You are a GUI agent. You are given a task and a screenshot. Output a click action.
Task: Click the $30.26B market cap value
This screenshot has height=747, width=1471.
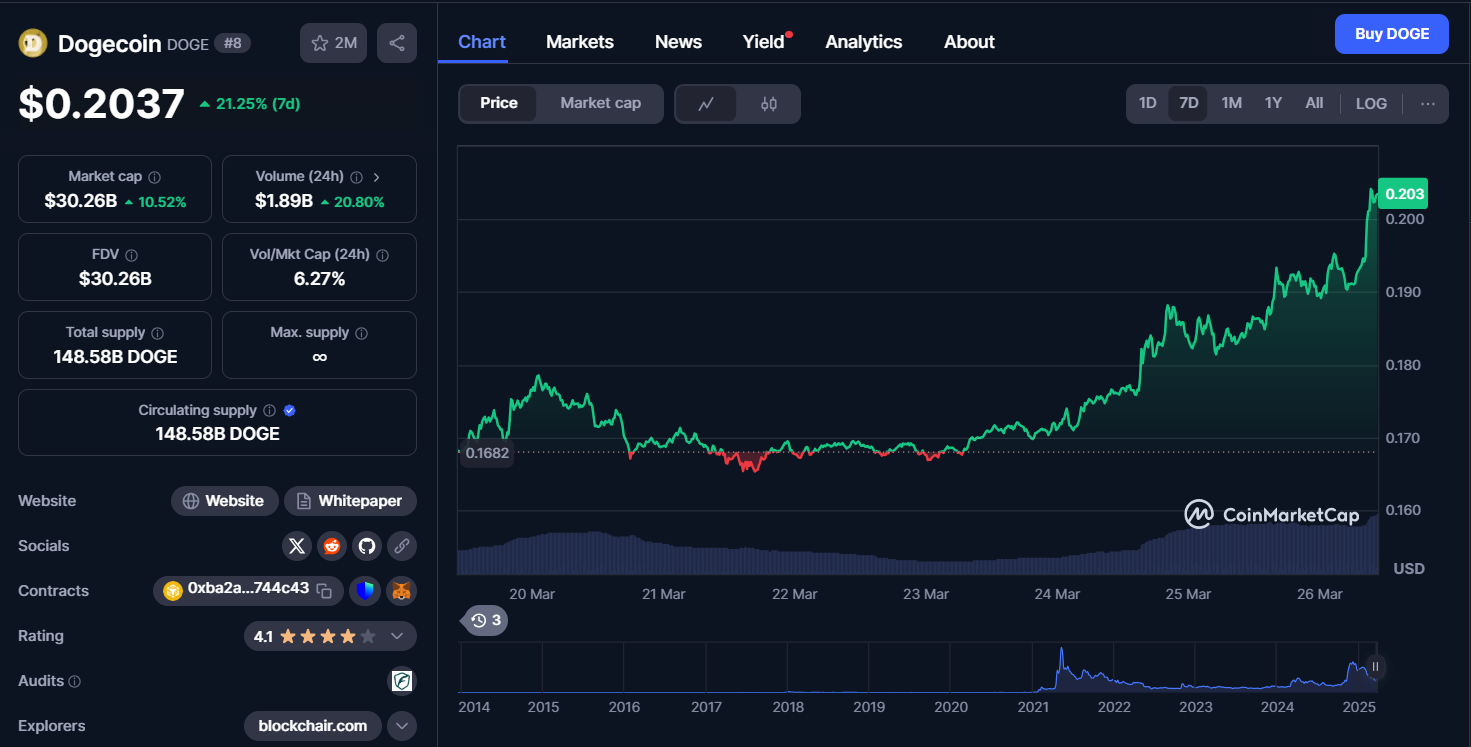click(x=81, y=201)
